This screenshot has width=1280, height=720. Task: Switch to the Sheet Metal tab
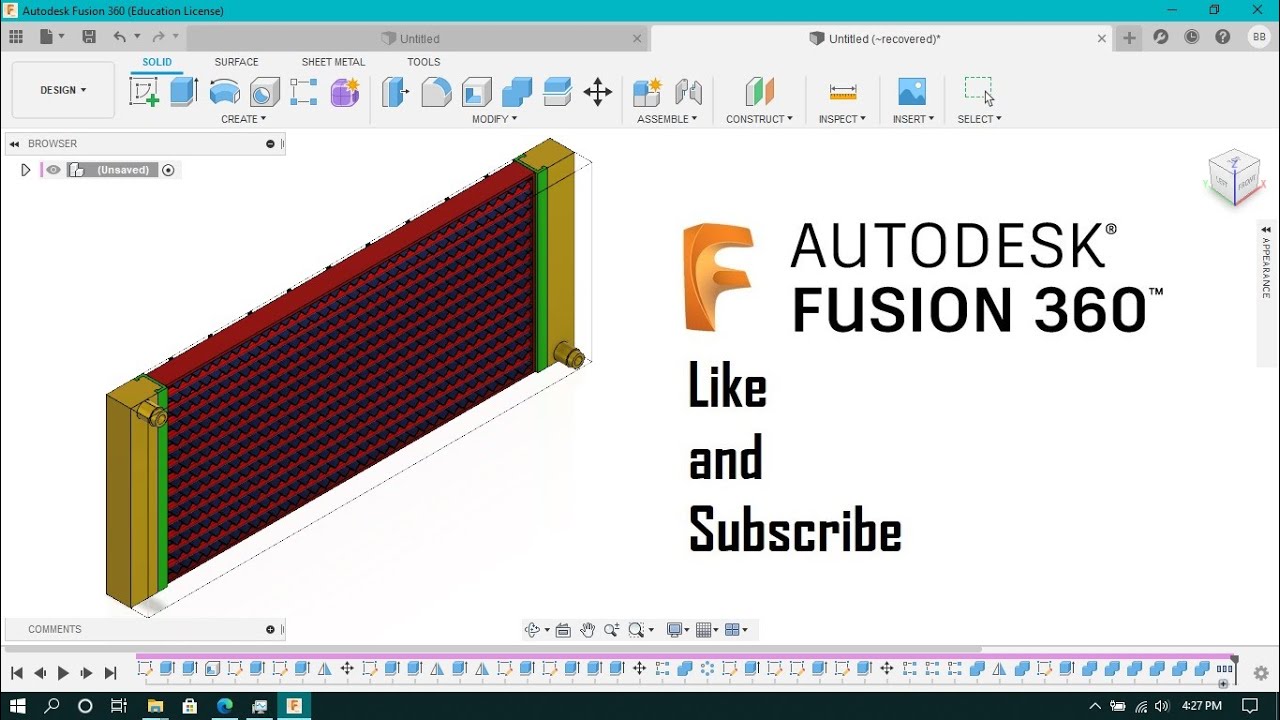(x=333, y=62)
